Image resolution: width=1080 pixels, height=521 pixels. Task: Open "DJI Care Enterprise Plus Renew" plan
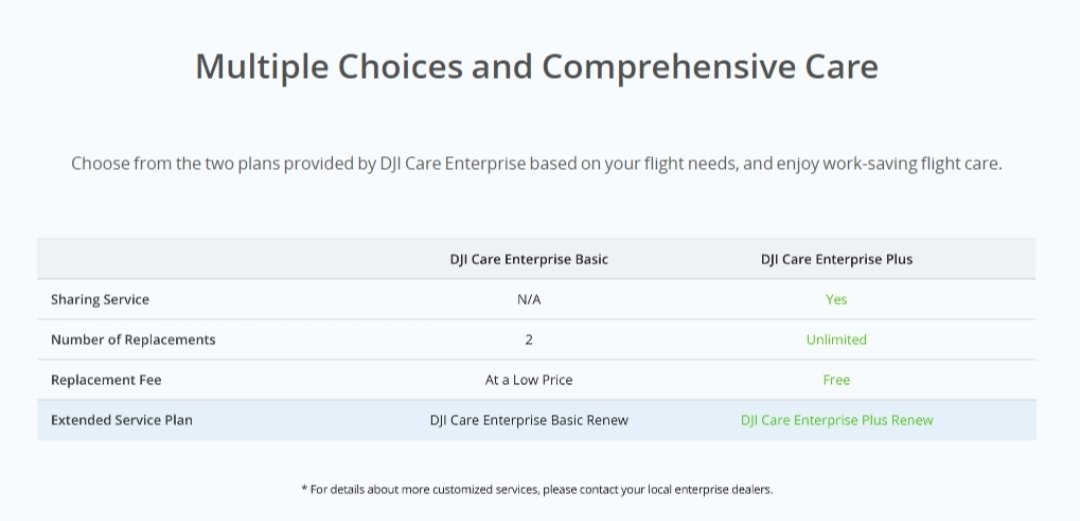coord(836,420)
